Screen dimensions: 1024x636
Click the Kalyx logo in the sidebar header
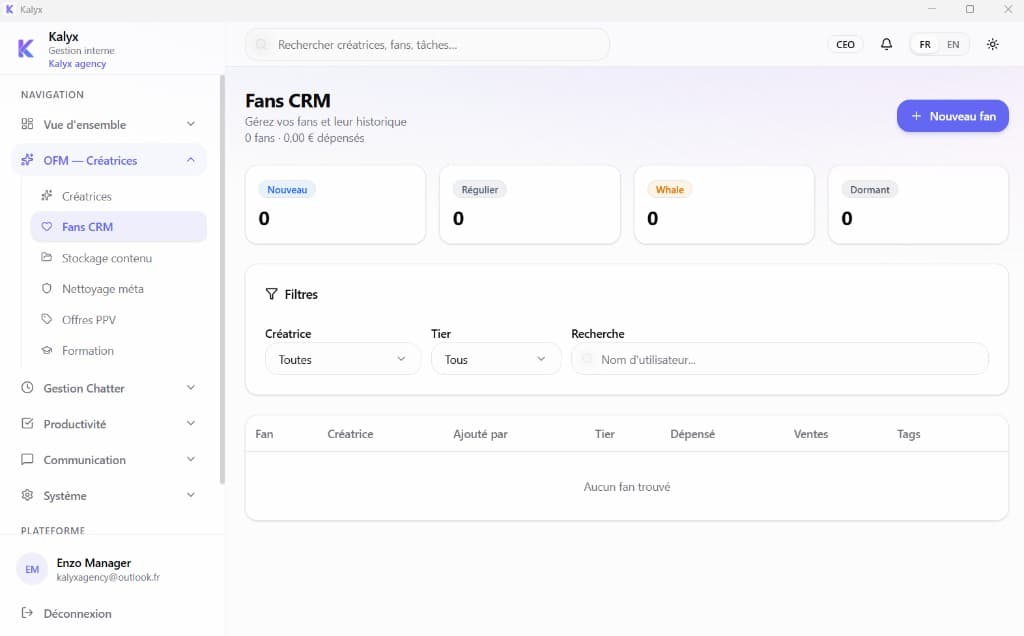tap(25, 48)
